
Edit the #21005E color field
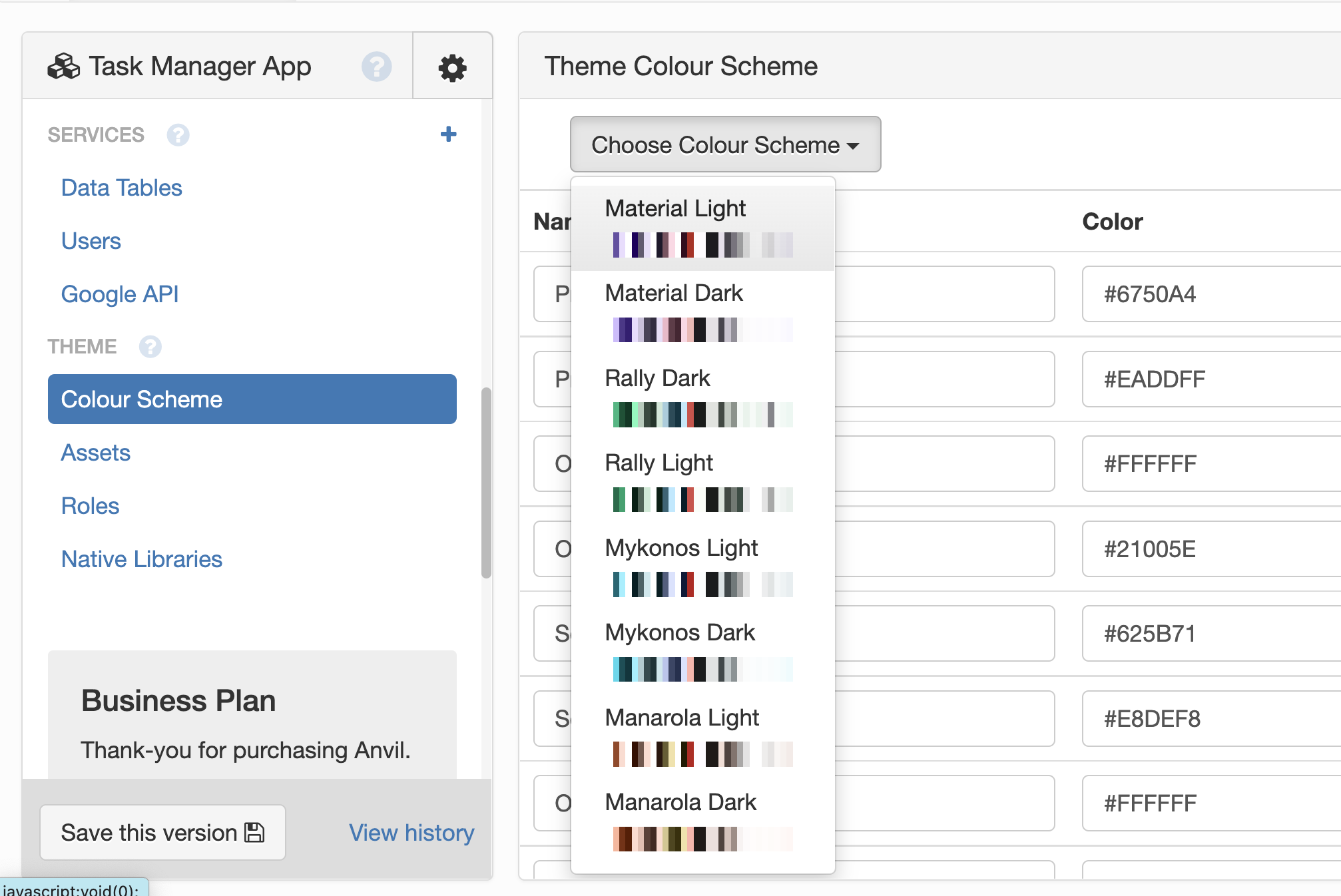[1211, 549]
